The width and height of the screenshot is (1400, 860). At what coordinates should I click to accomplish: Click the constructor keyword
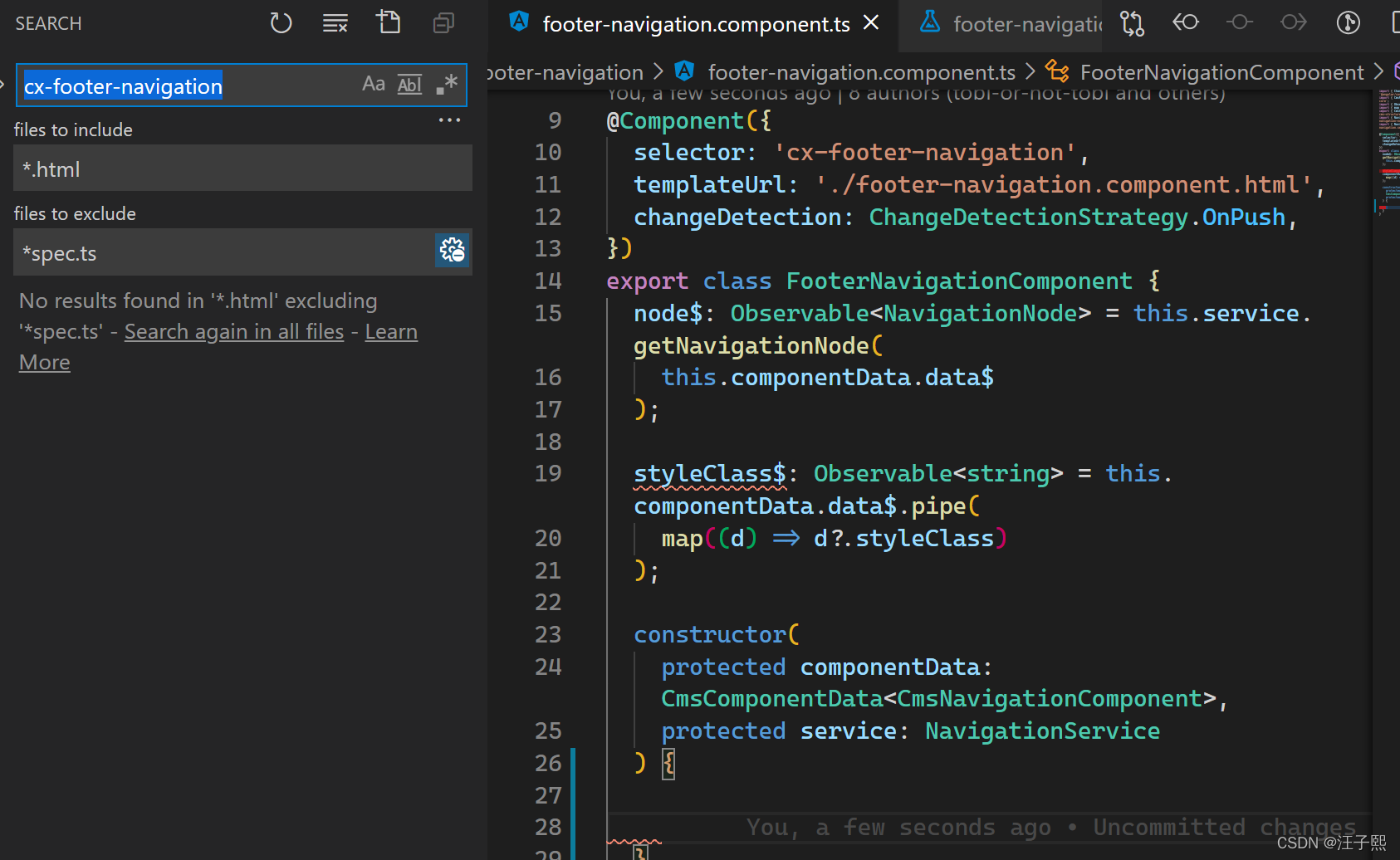click(x=710, y=635)
